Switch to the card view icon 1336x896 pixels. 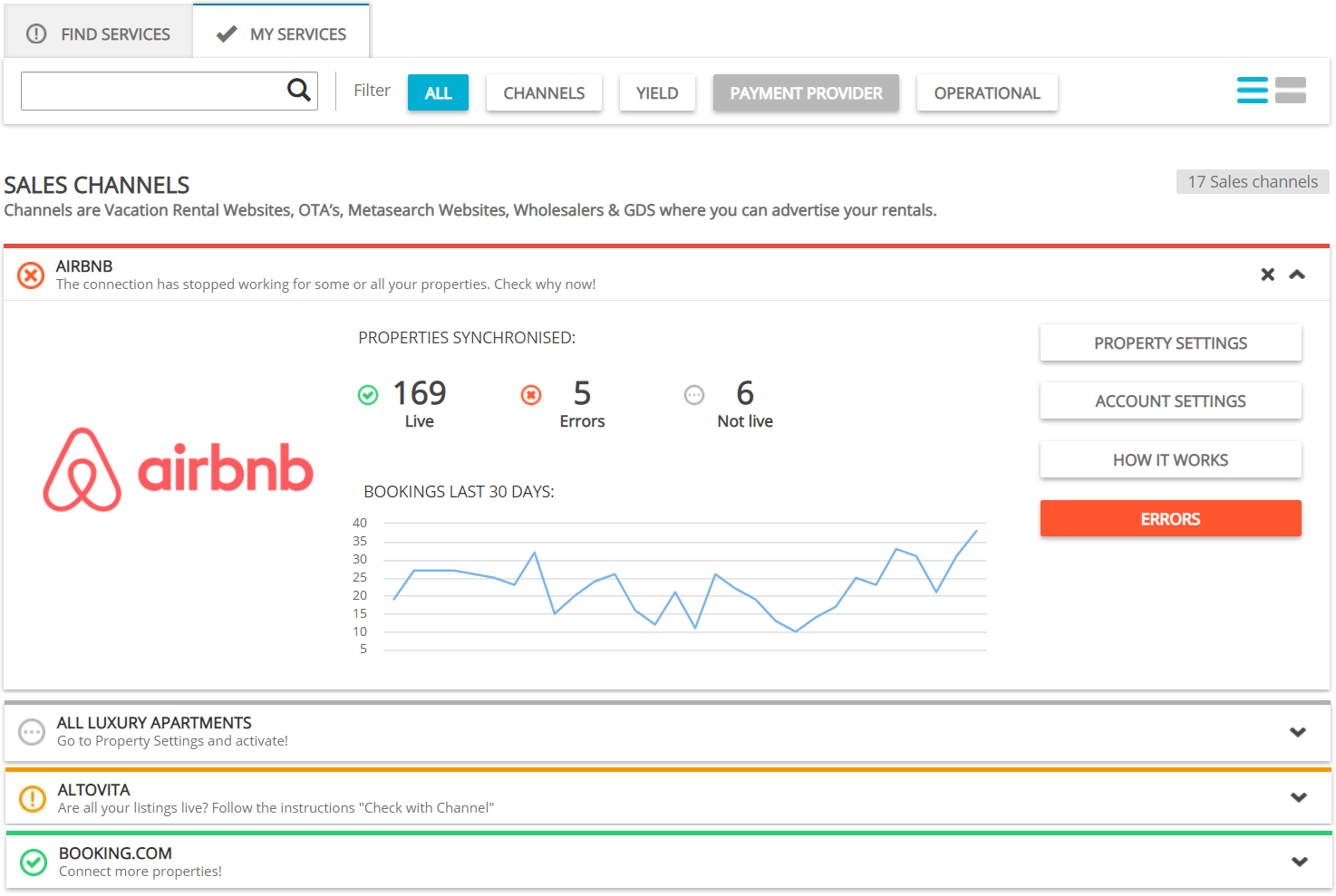click(1291, 91)
